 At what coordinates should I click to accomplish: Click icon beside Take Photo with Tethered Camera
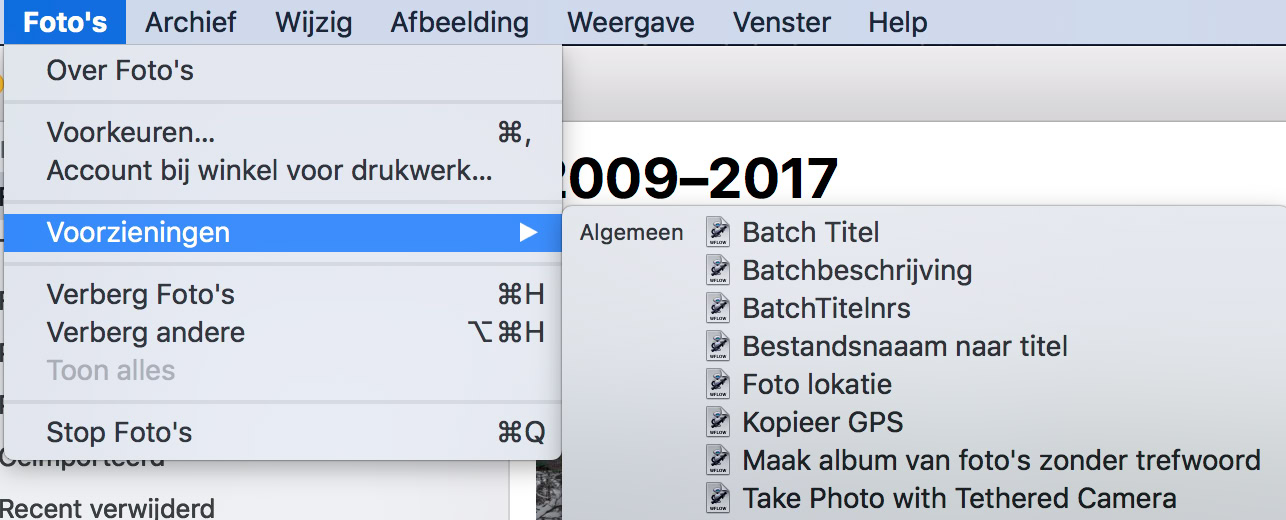pyautogui.click(x=717, y=498)
